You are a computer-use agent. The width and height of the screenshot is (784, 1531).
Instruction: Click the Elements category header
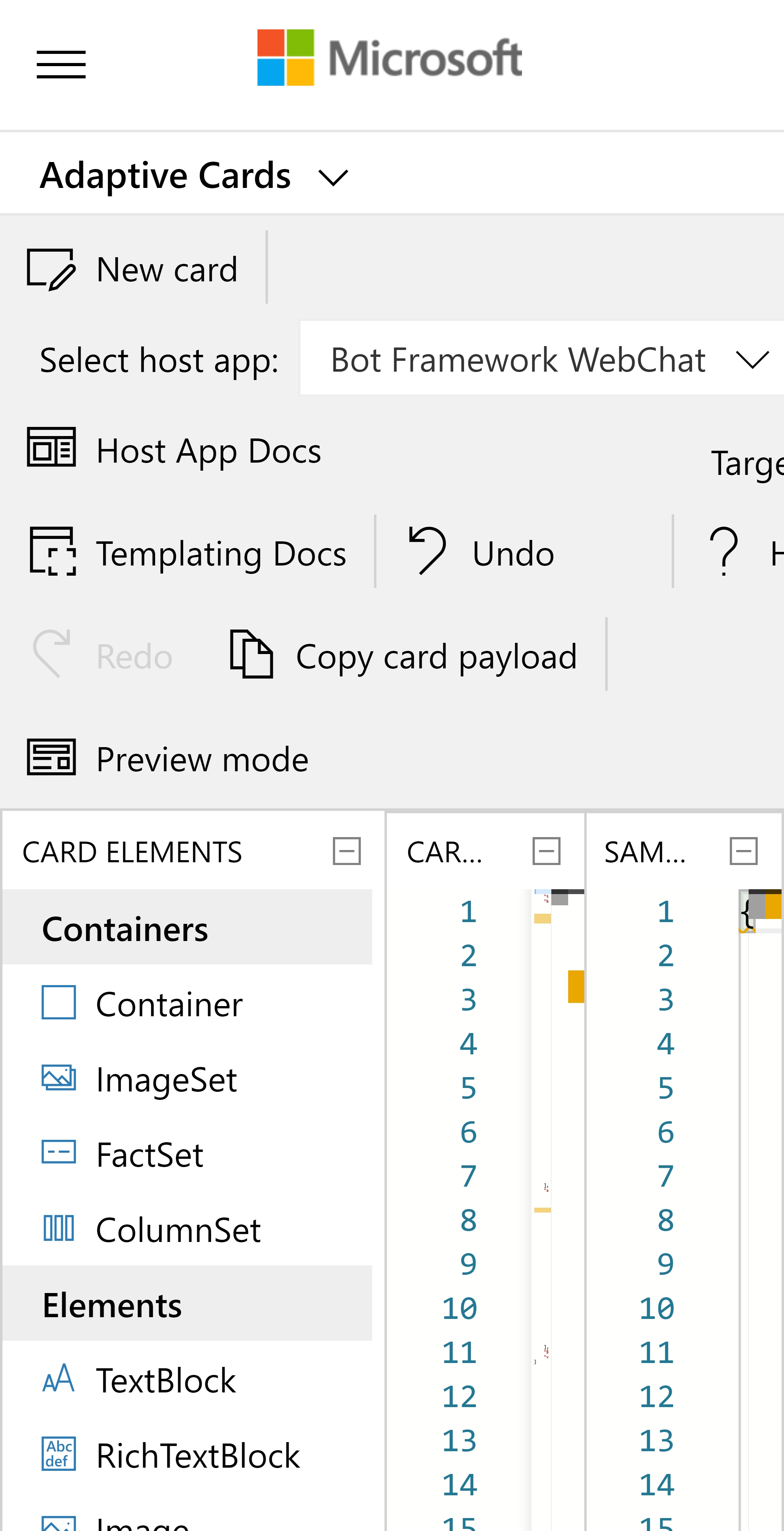point(187,1305)
